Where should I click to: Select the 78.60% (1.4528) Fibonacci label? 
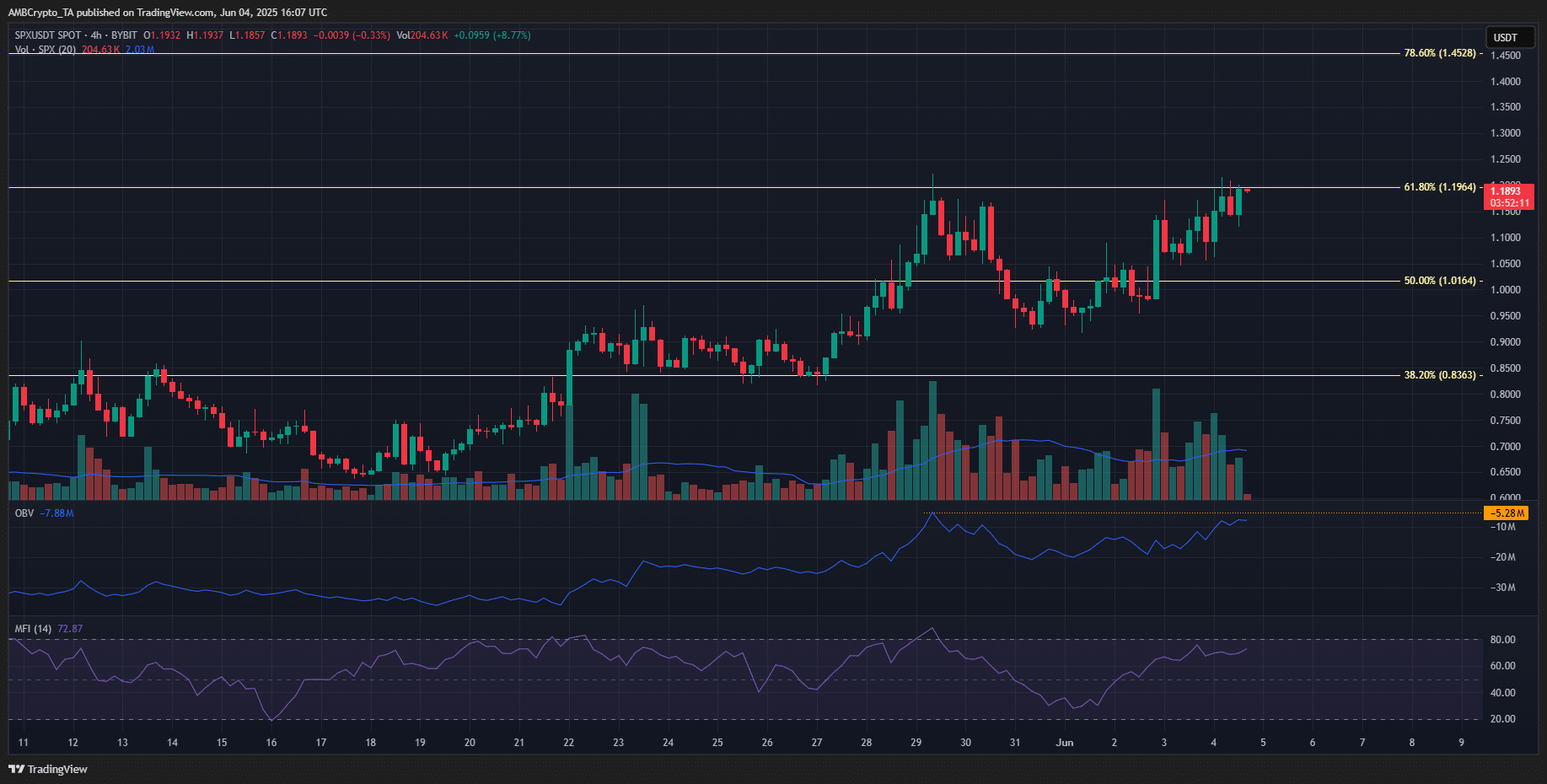[x=1440, y=53]
